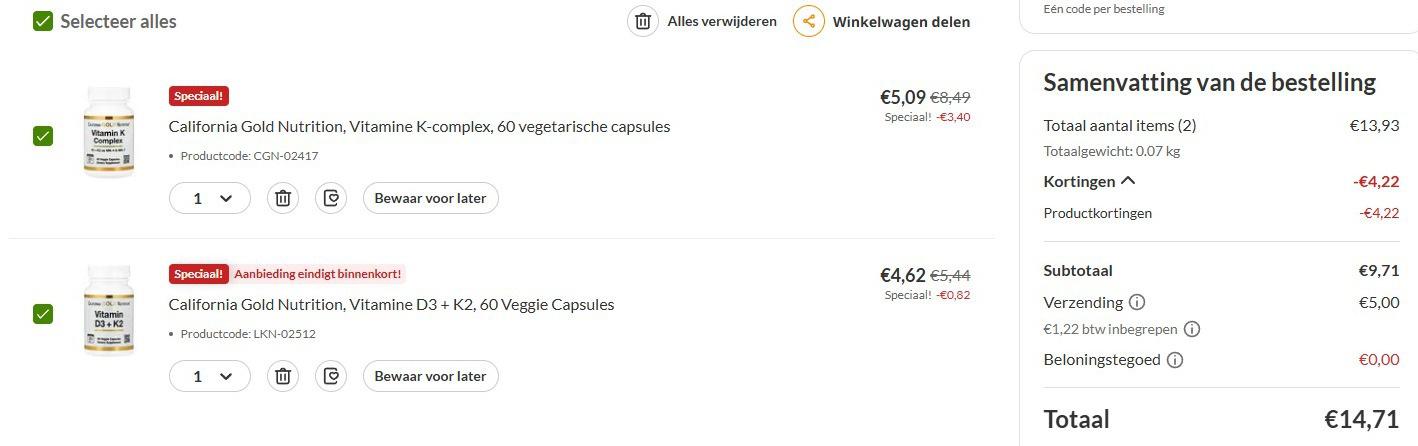
Task: Uncheck the Vitamine D3 + K2 item checkbox
Action: (43, 314)
